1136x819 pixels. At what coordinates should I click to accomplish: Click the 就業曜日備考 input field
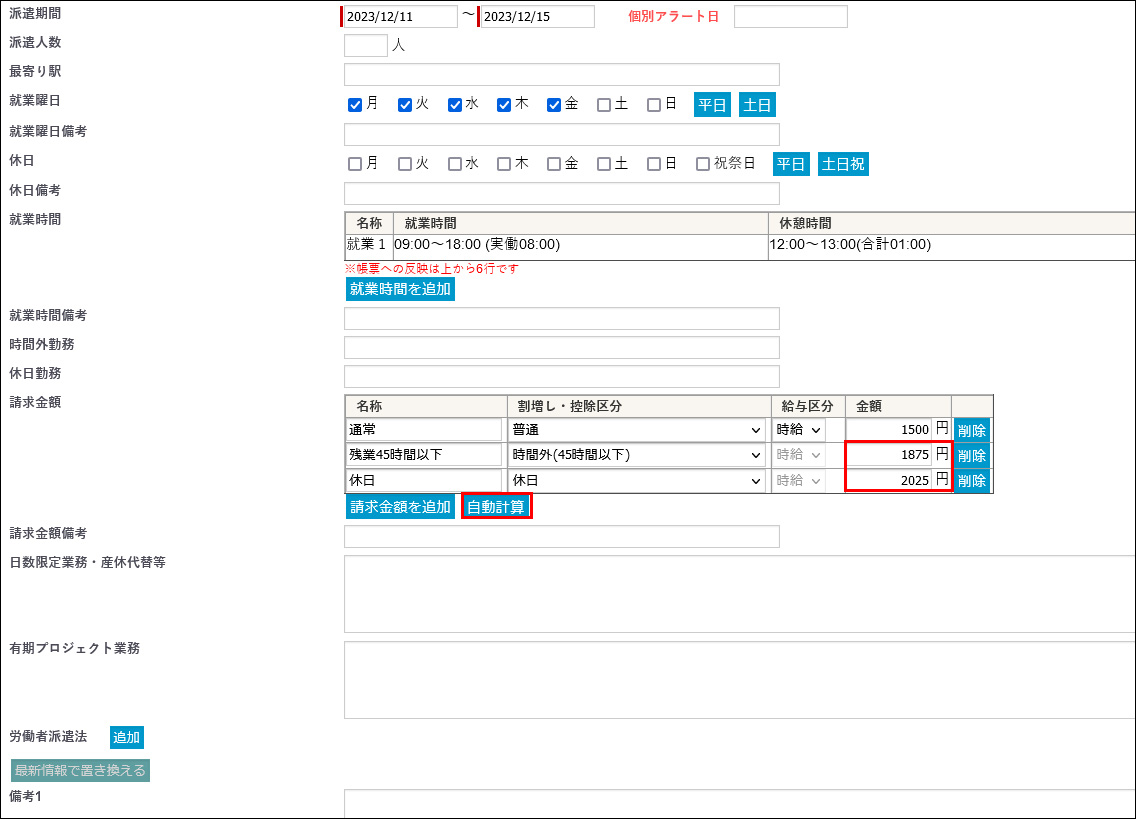[x=561, y=134]
